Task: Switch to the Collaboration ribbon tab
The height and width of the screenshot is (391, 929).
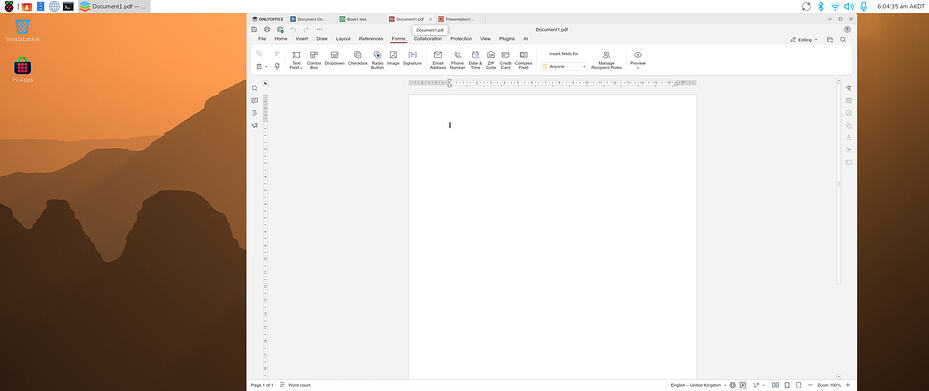Action: coord(428,39)
